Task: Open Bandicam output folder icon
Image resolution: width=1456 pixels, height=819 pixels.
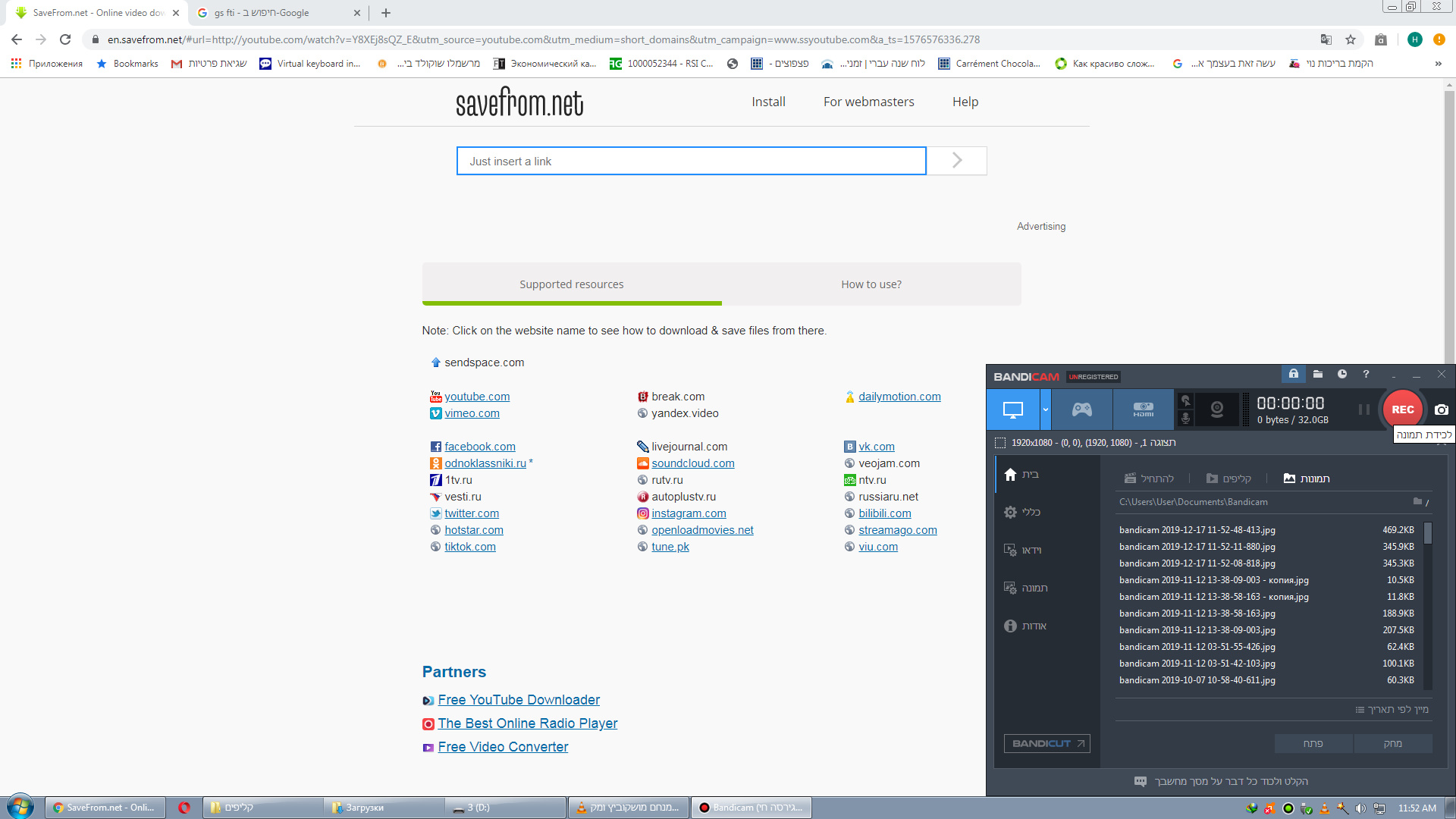Action: [x=1318, y=374]
